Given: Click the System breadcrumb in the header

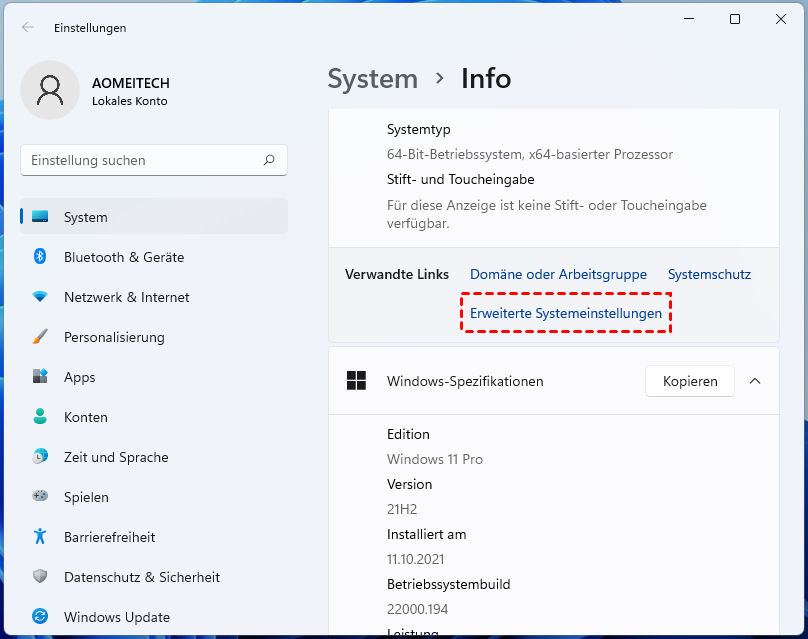Looking at the screenshot, I should 372,79.
